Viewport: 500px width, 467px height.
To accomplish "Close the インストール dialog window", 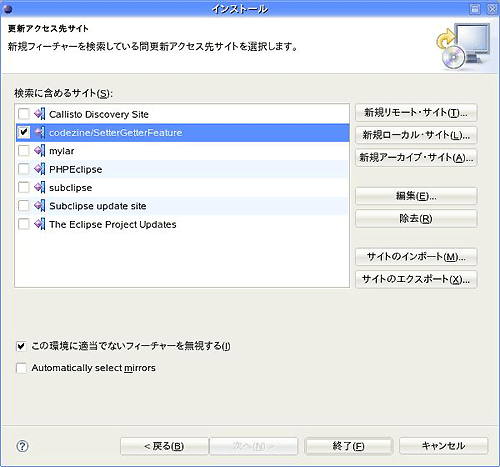I will coord(492,9).
